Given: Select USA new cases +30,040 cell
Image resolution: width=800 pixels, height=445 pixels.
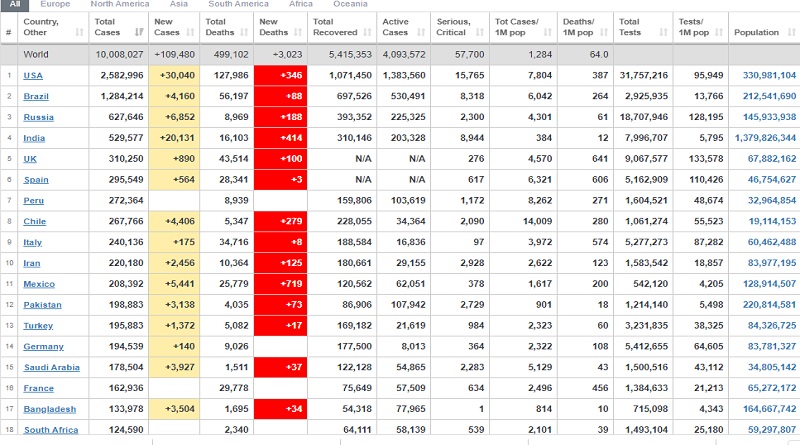Looking at the screenshot, I should (x=174, y=76).
